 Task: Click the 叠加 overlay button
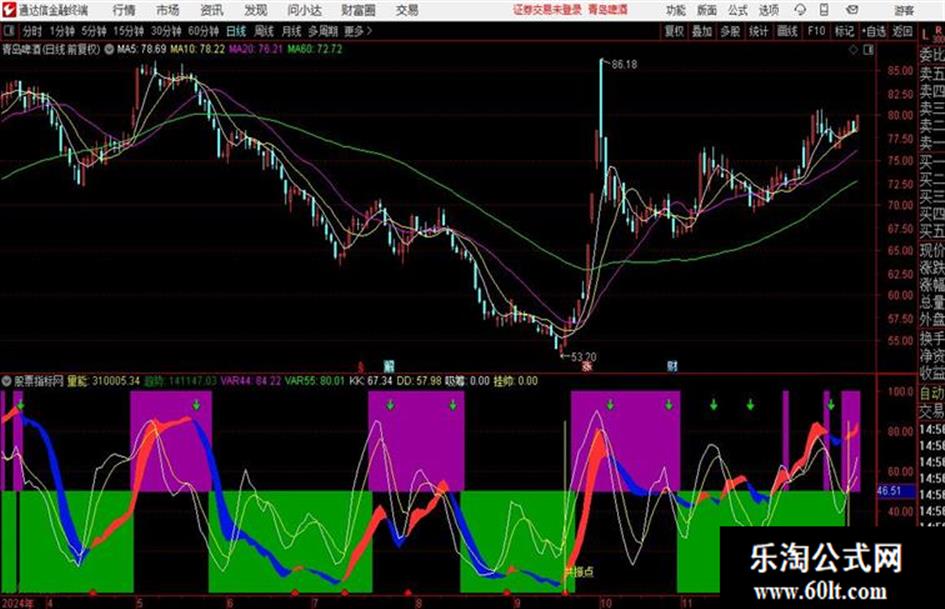(x=702, y=31)
